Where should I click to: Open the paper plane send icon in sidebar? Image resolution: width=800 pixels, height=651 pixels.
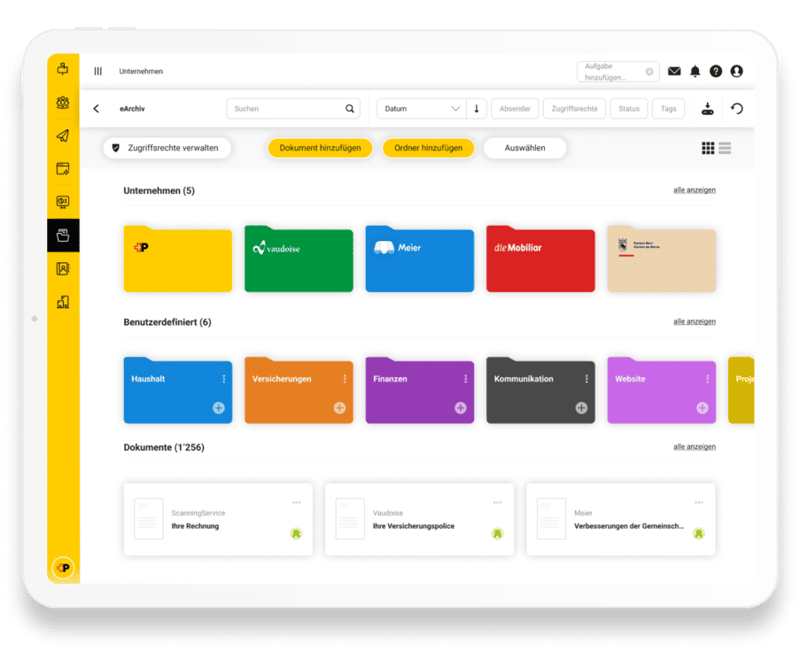(x=63, y=136)
